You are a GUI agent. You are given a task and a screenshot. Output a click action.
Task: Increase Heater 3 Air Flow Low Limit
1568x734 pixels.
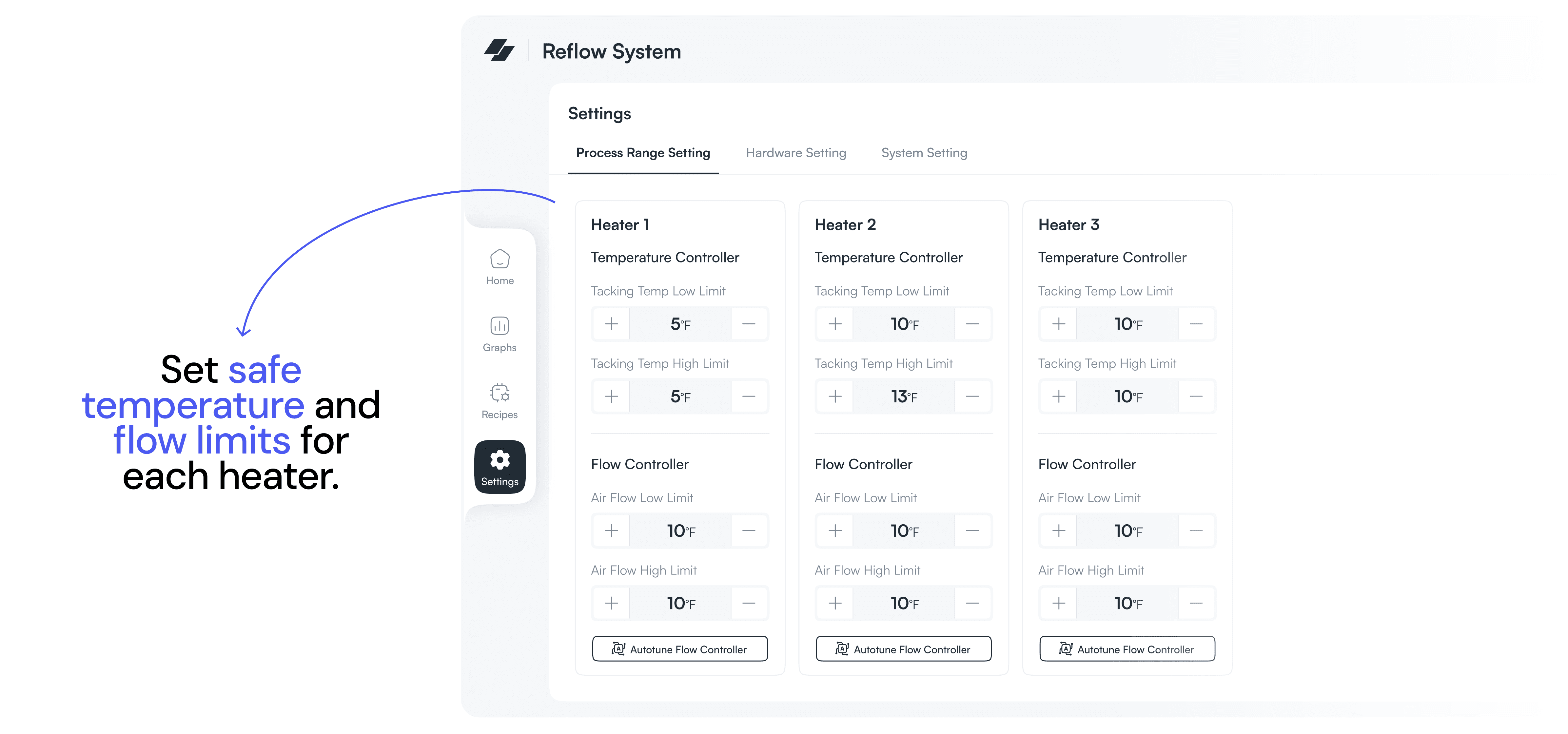[1059, 531]
